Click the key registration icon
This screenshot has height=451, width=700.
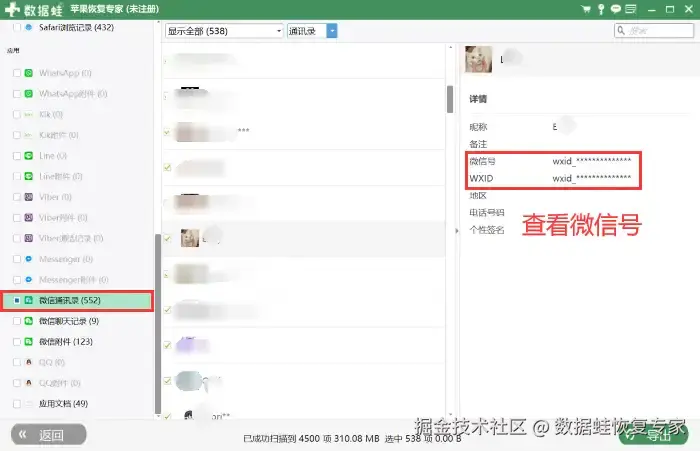601,9
